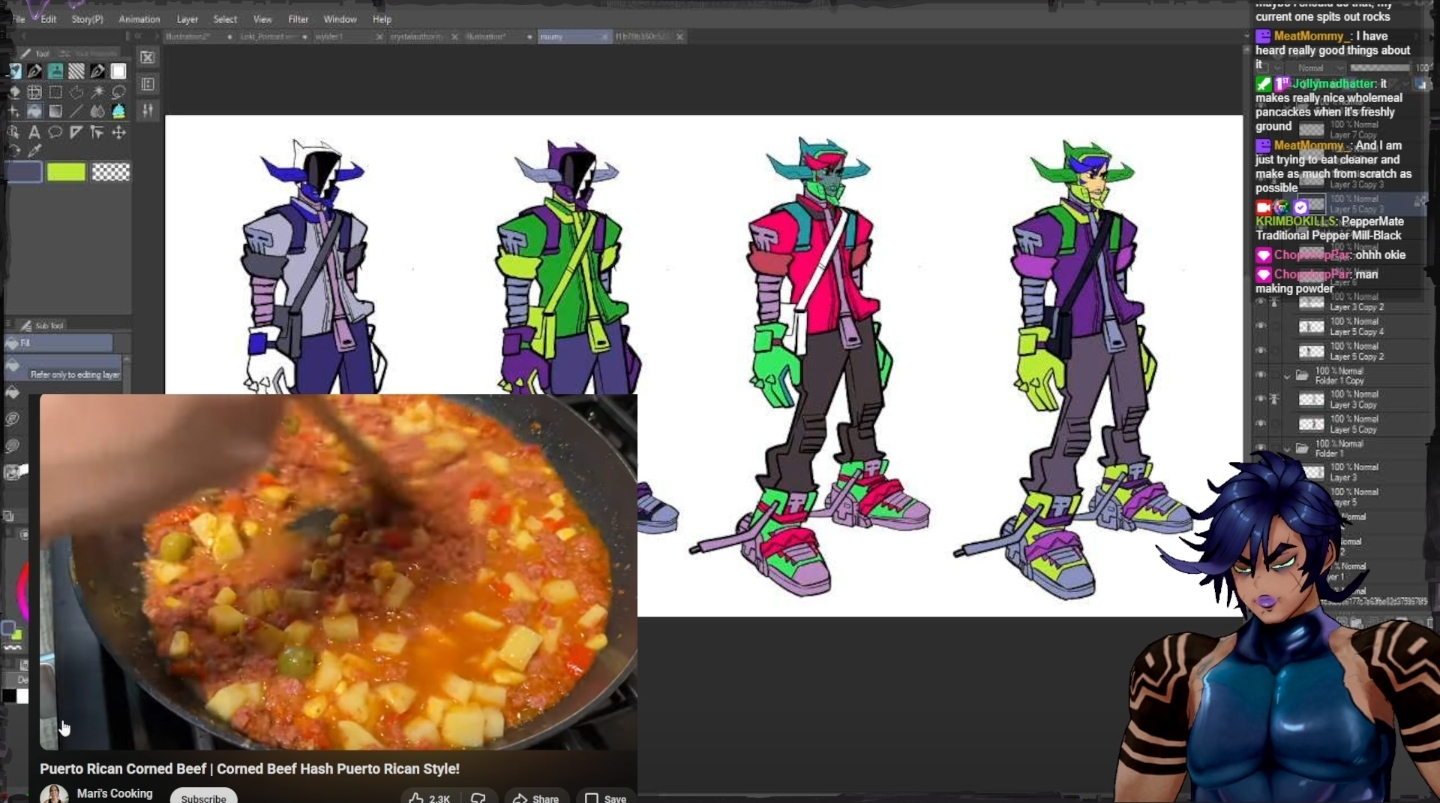Screen dimensions: 1440x803
Task: Select the four-arrow Move tool
Action: [x=118, y=132]
